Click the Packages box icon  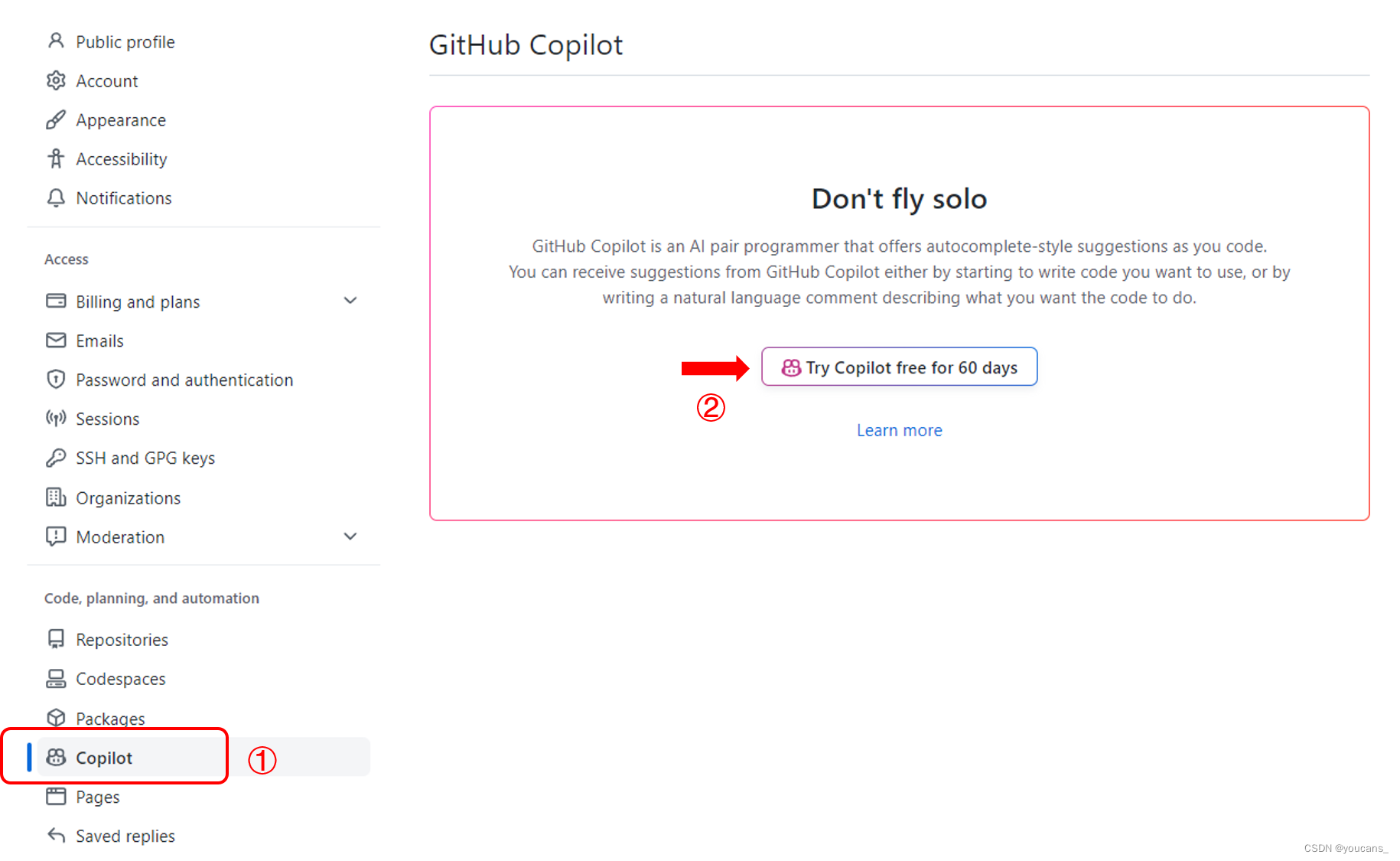56,718
